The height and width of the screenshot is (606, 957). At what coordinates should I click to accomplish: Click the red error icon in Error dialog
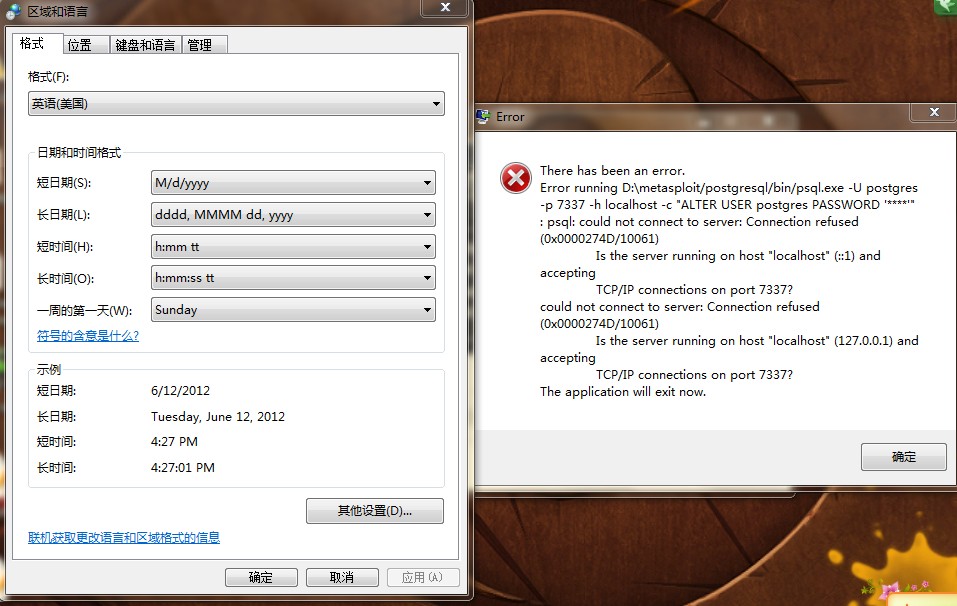tap(516, 178)
